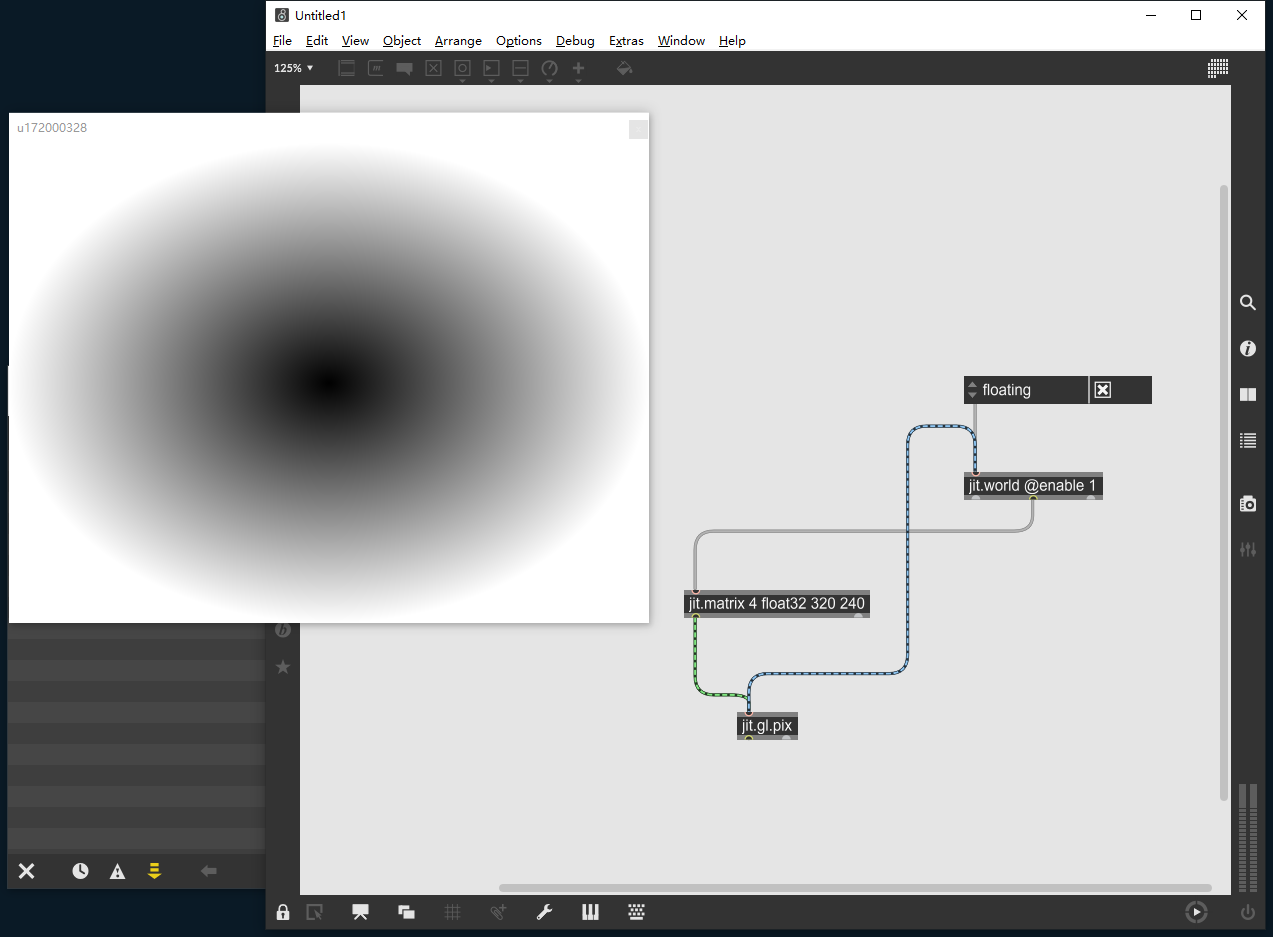Screen dimensions: 1273x937
Task: Open the File menu
Action: (x=282, y=41)
